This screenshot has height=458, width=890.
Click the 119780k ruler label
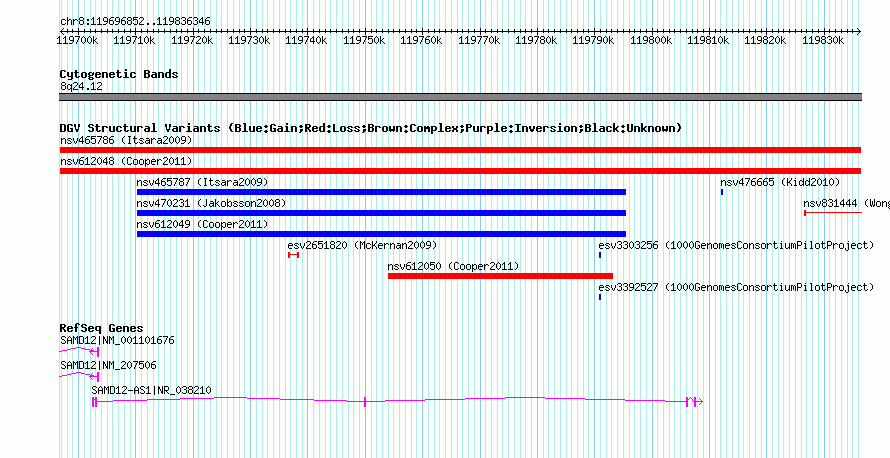tap(536, 40)
